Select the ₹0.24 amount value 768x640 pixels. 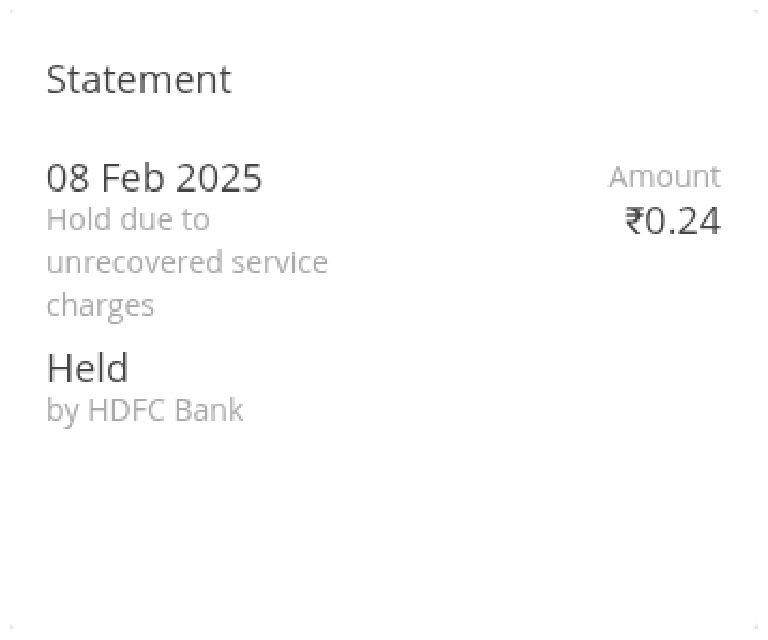pos(672,221)
